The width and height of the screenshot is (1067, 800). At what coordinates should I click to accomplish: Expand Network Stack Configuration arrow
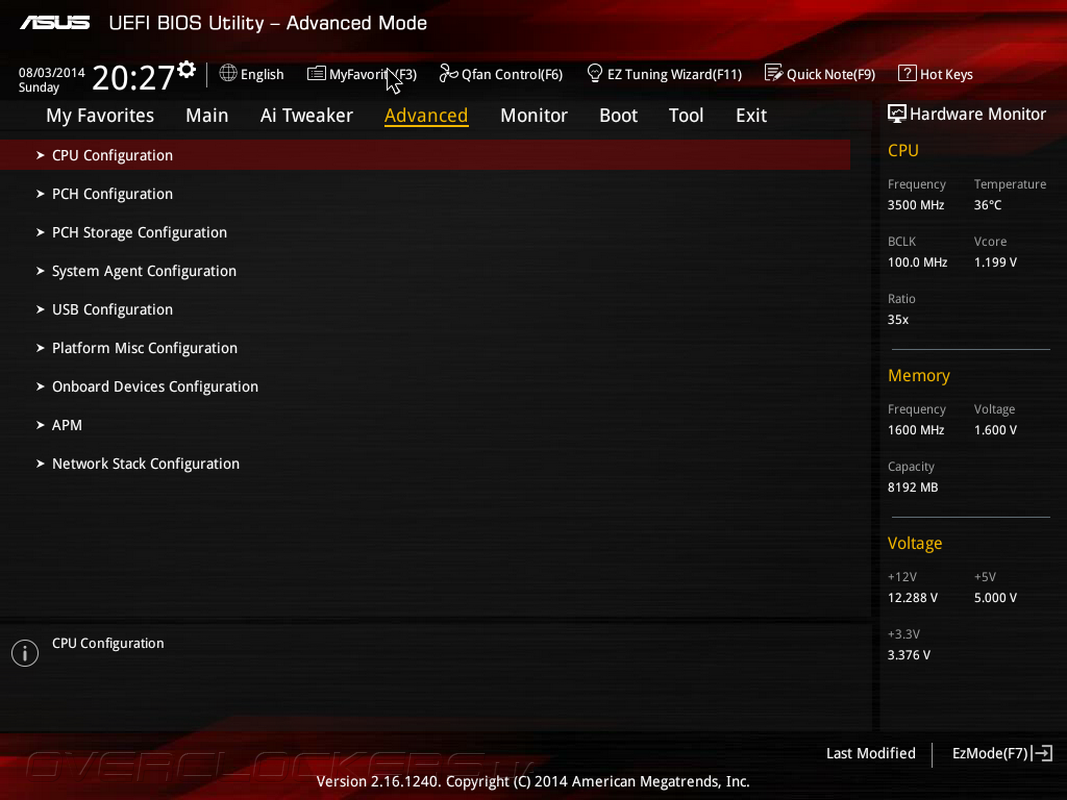pyautogui.click(x=40, y=463)
